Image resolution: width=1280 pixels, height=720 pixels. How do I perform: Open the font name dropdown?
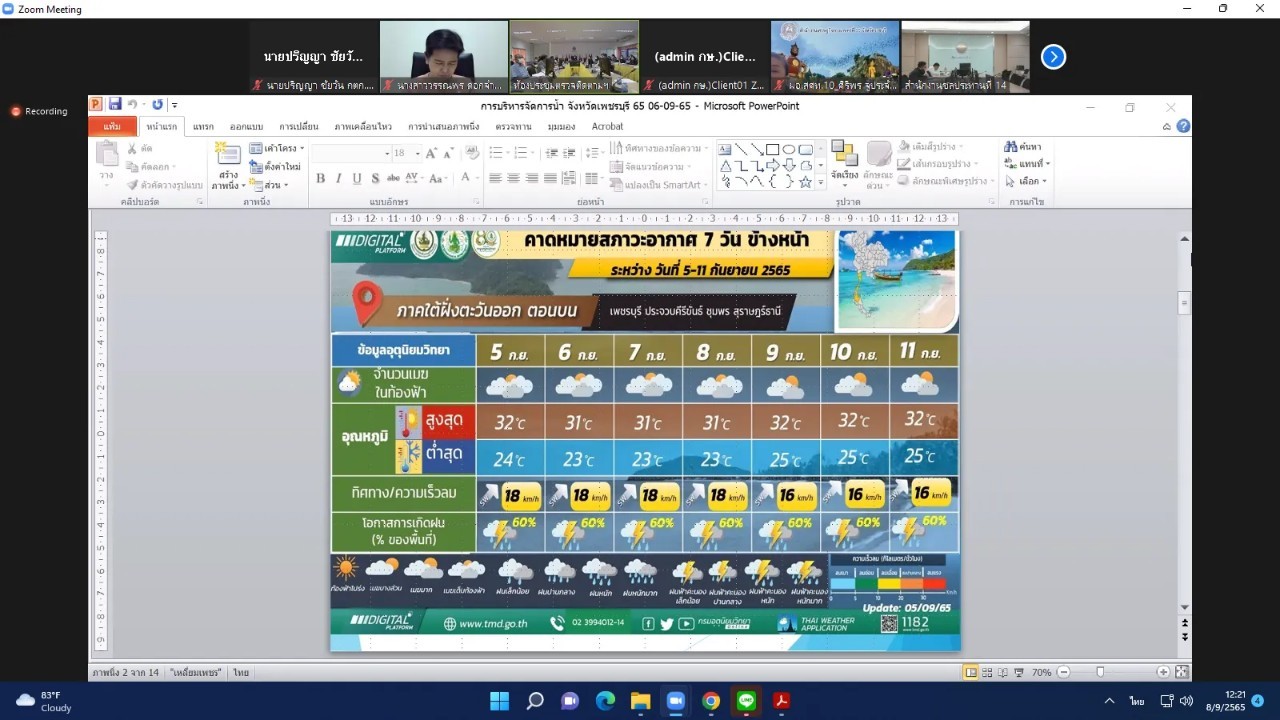click(x=387, y=153)
